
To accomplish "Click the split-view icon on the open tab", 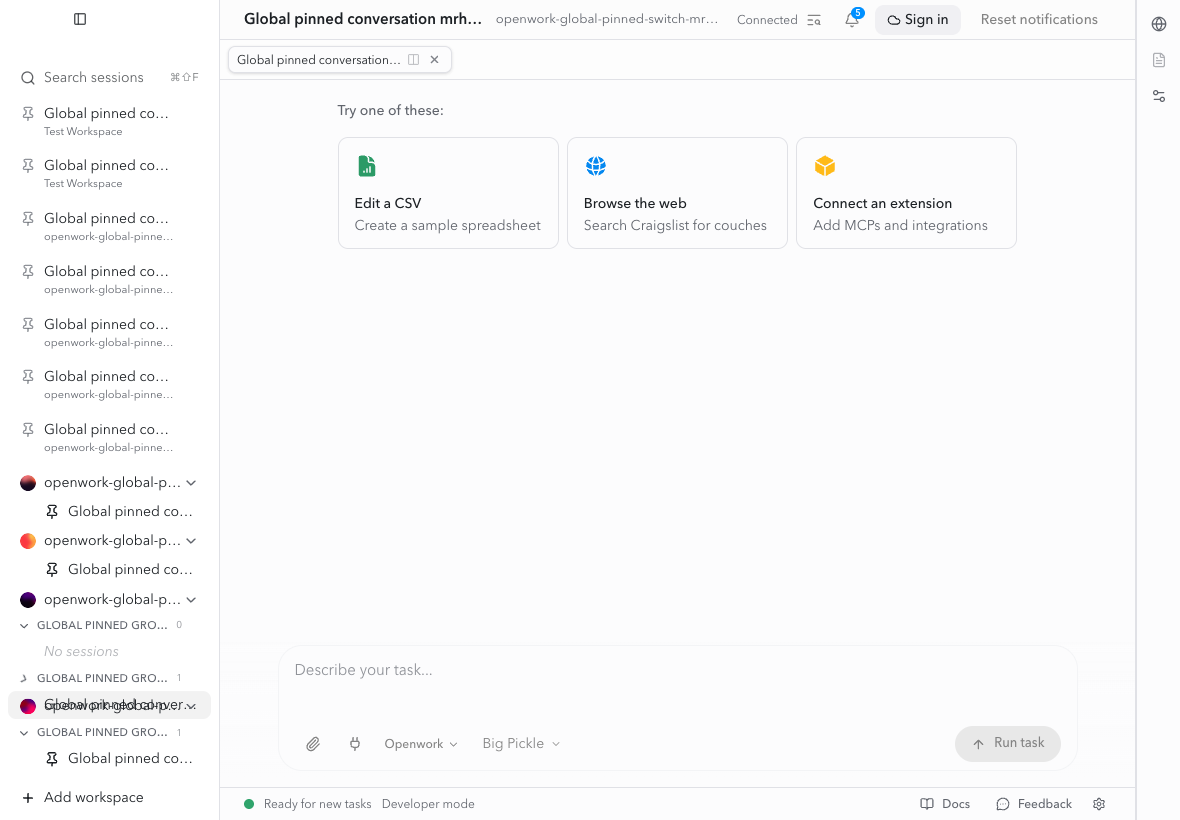I will (414, 60).
